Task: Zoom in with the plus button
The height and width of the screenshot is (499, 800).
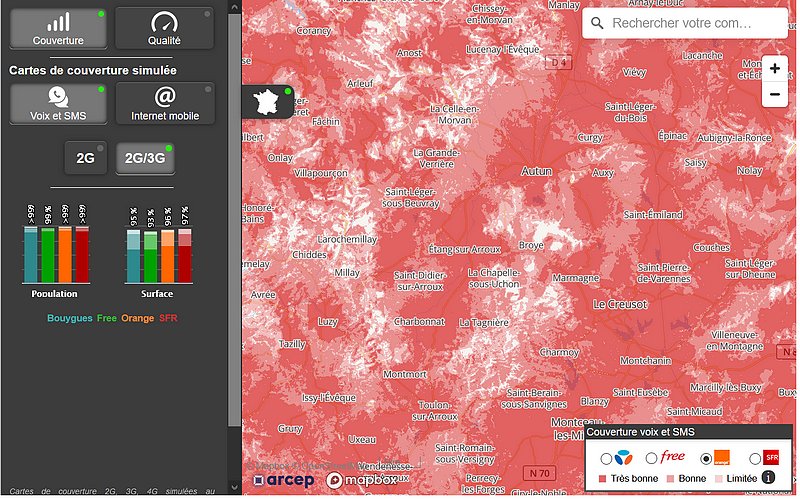Action: [774, 68]
